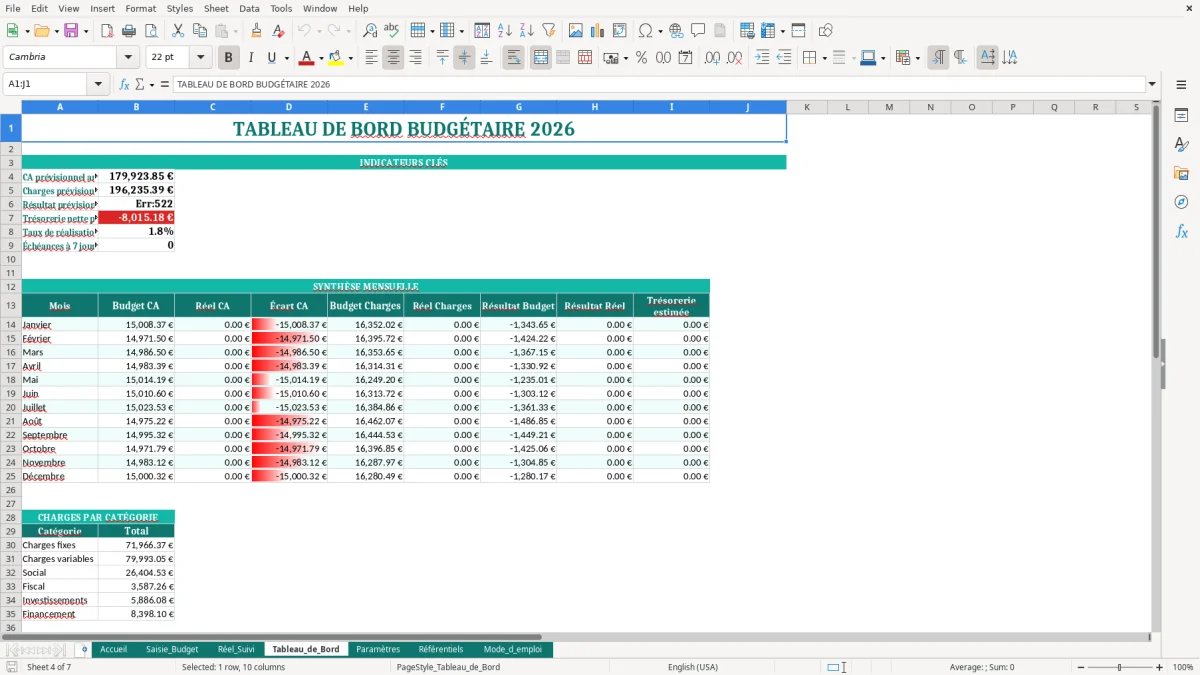Apply AutoFilter funnel icon

point(548,31)
